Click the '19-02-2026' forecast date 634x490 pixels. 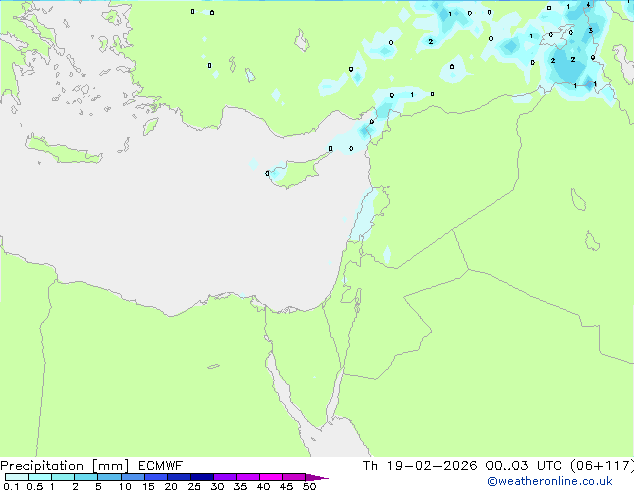click(431, 466)
